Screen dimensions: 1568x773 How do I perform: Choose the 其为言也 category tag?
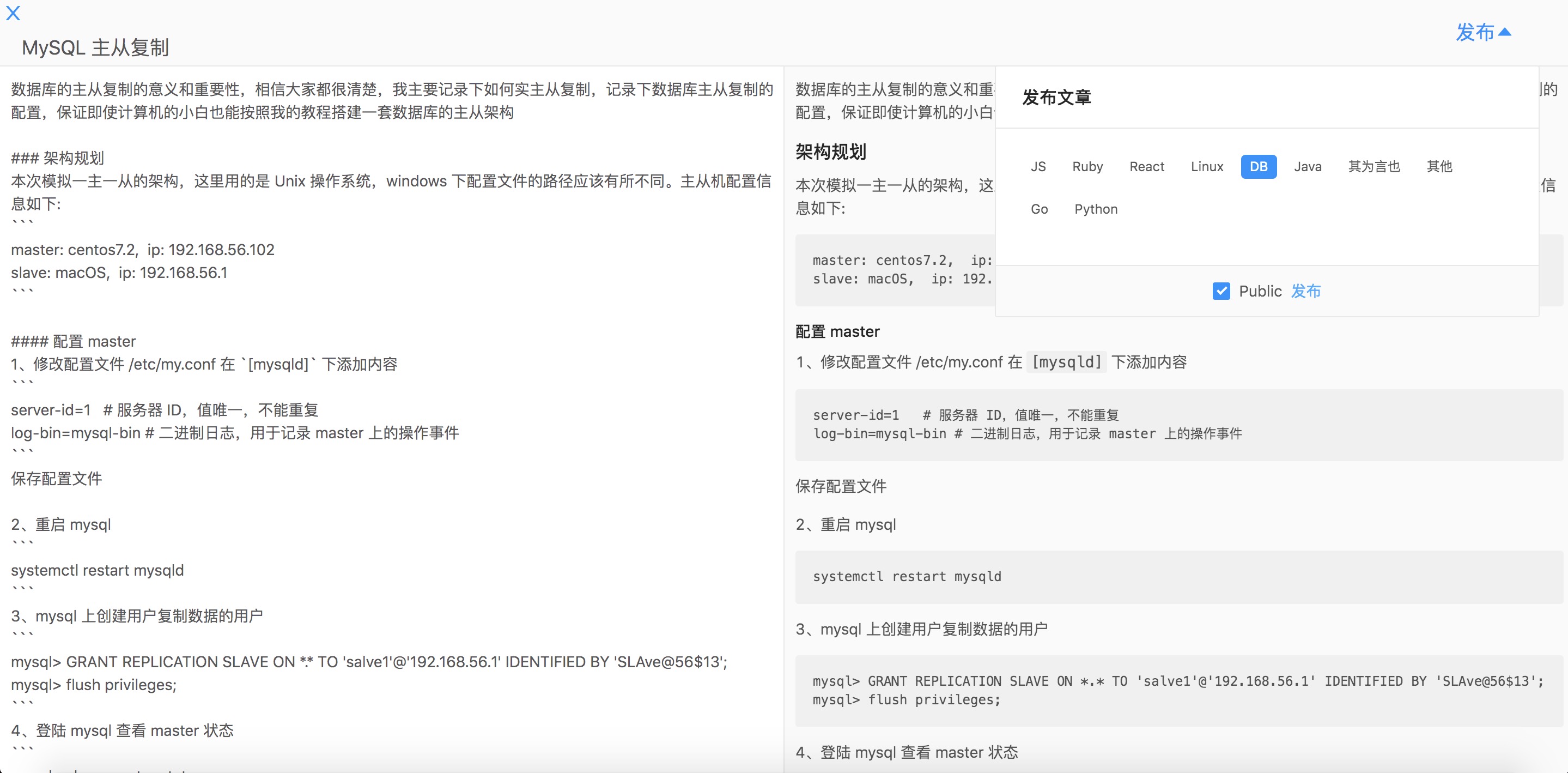1374,166
